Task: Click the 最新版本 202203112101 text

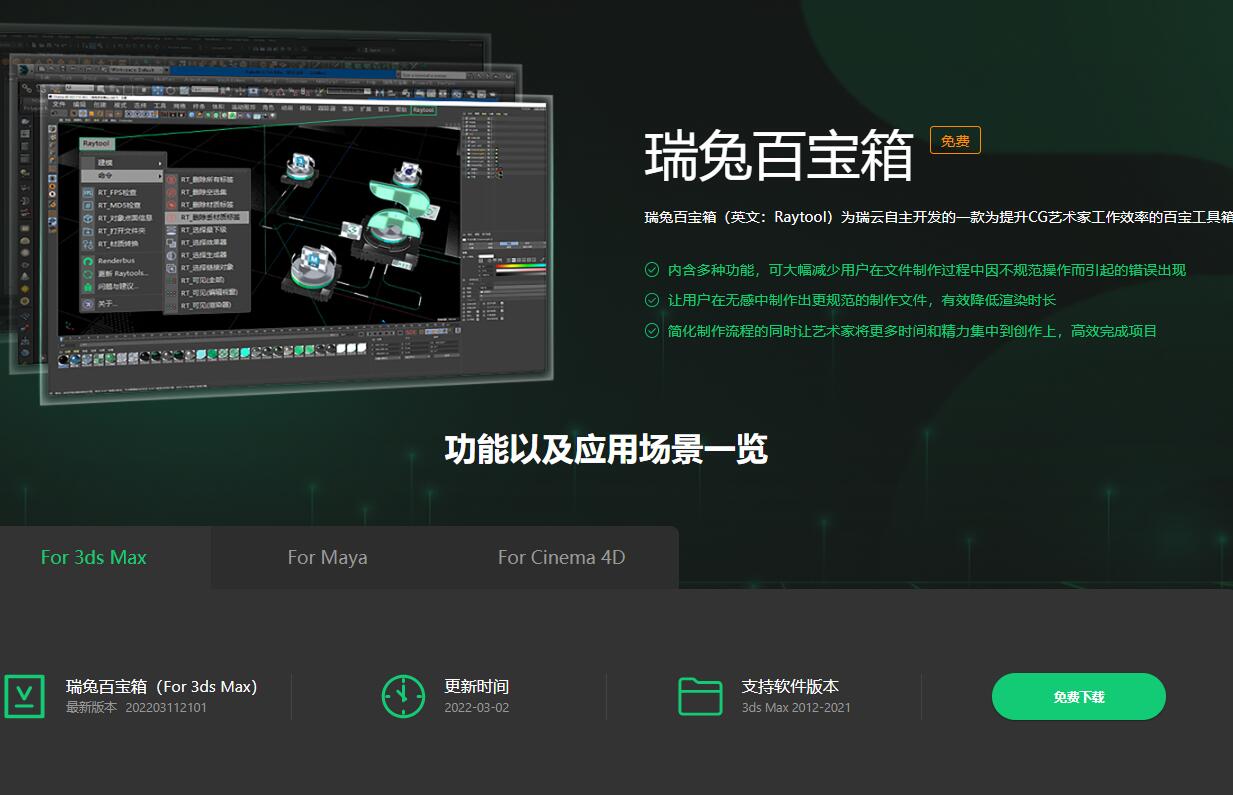Action: pyautogui.click(x=137, y=708)
